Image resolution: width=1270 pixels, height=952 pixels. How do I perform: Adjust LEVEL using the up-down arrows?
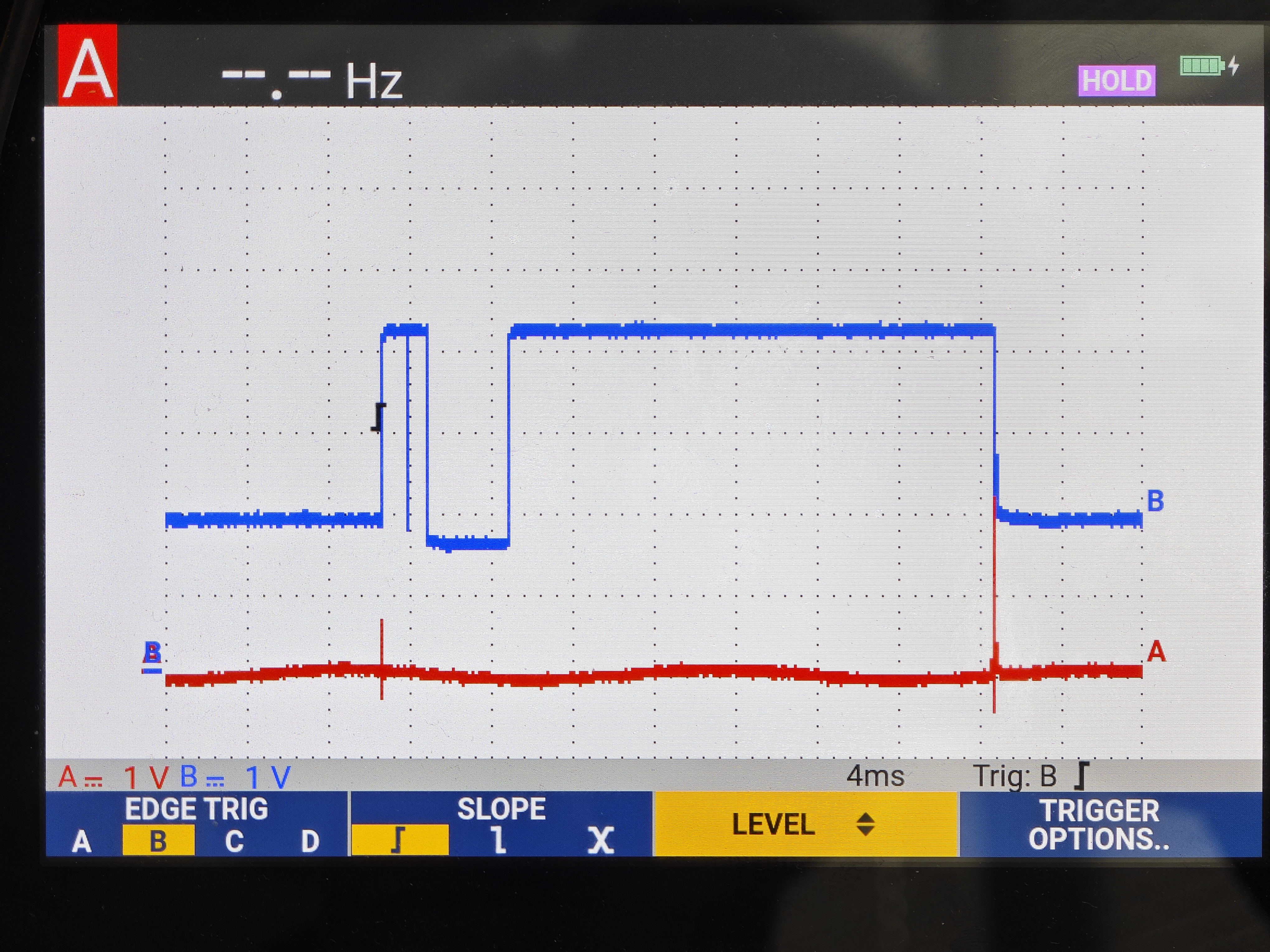point(865,825)
